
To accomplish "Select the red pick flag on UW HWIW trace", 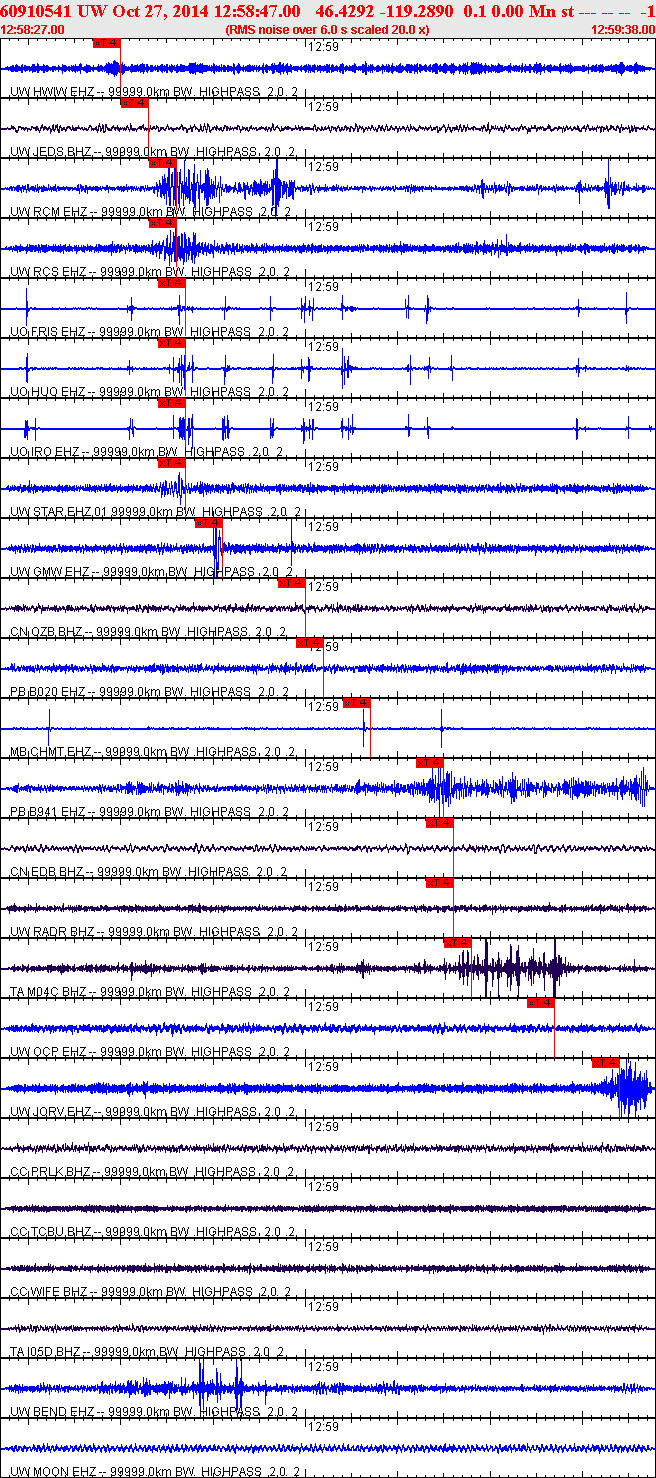I will point(106,43).
